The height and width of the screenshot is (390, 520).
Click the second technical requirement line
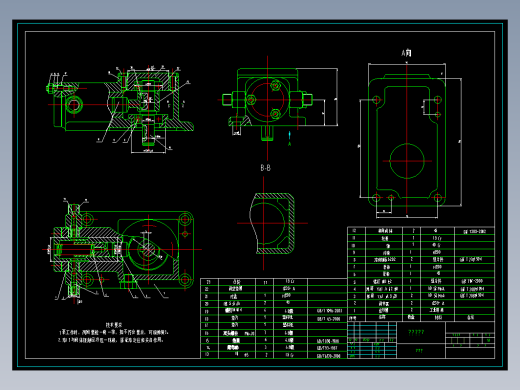pos(111,340)
